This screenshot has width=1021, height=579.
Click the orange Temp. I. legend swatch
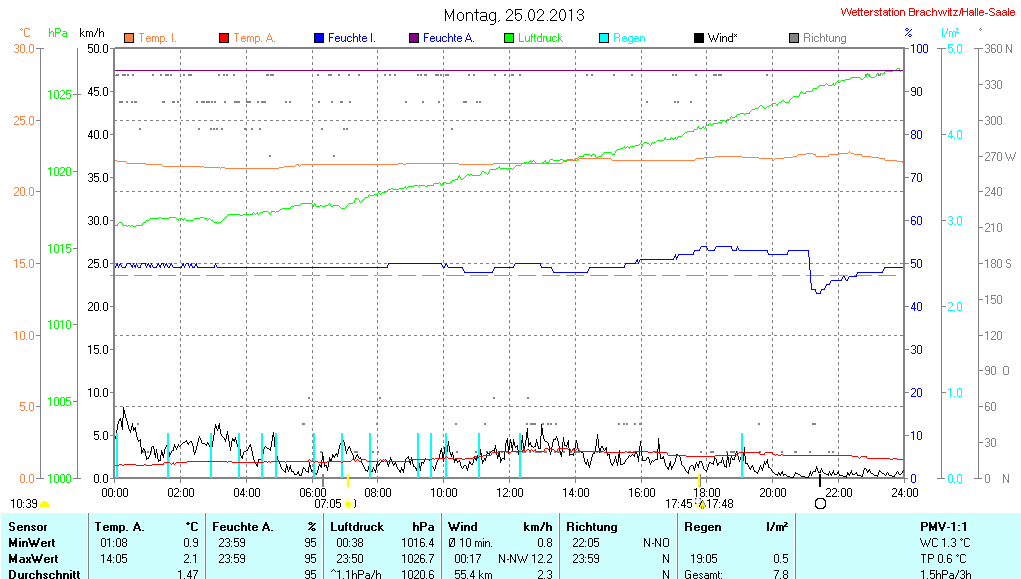[129, 39]
